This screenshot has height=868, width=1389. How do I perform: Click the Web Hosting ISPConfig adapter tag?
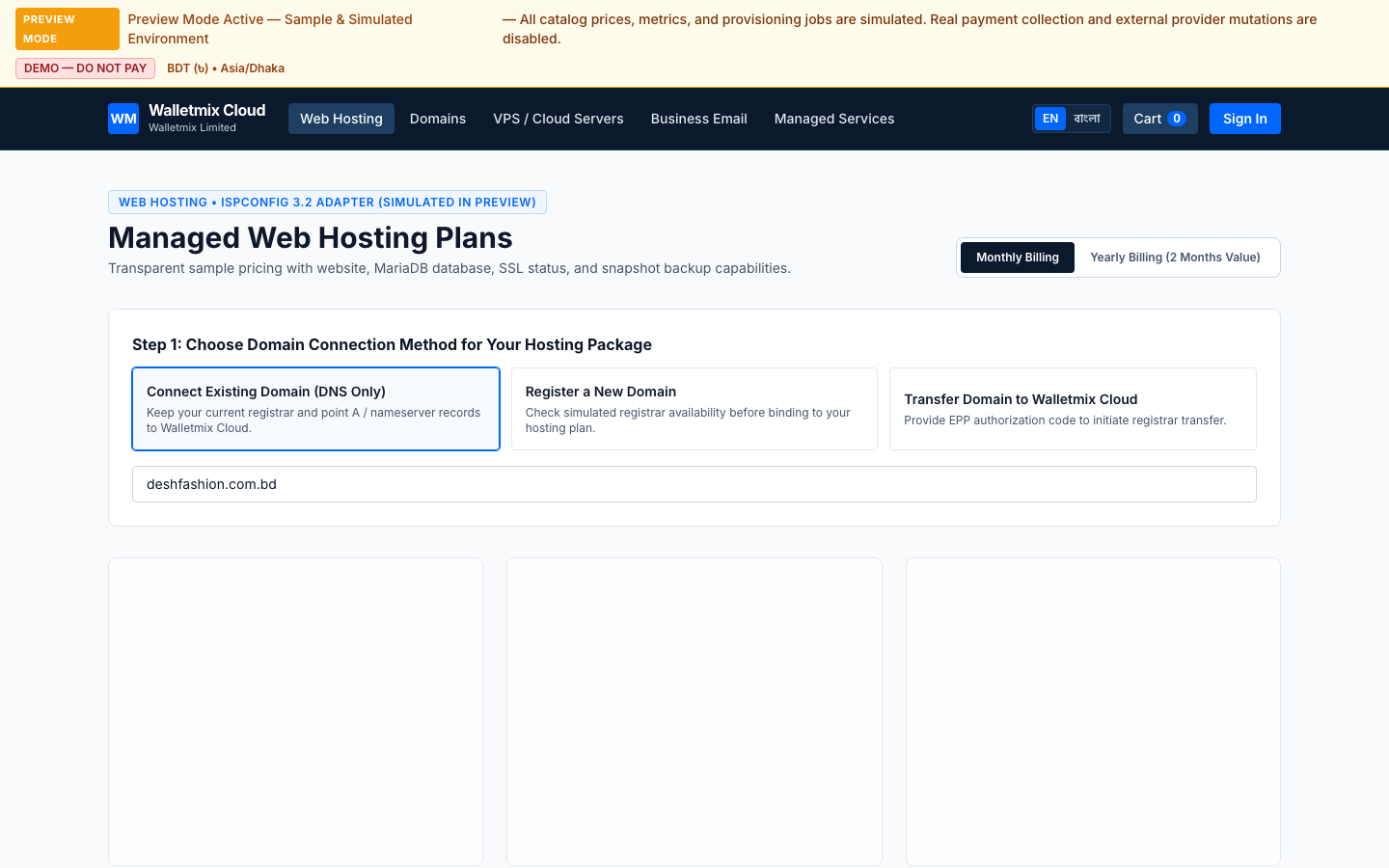[x=327, y=203]
